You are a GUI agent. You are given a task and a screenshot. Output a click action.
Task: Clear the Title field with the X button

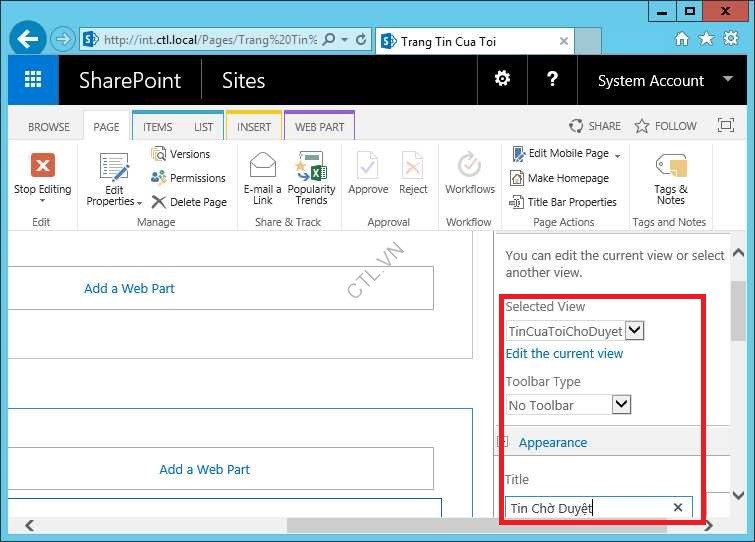tap(678, 508)
